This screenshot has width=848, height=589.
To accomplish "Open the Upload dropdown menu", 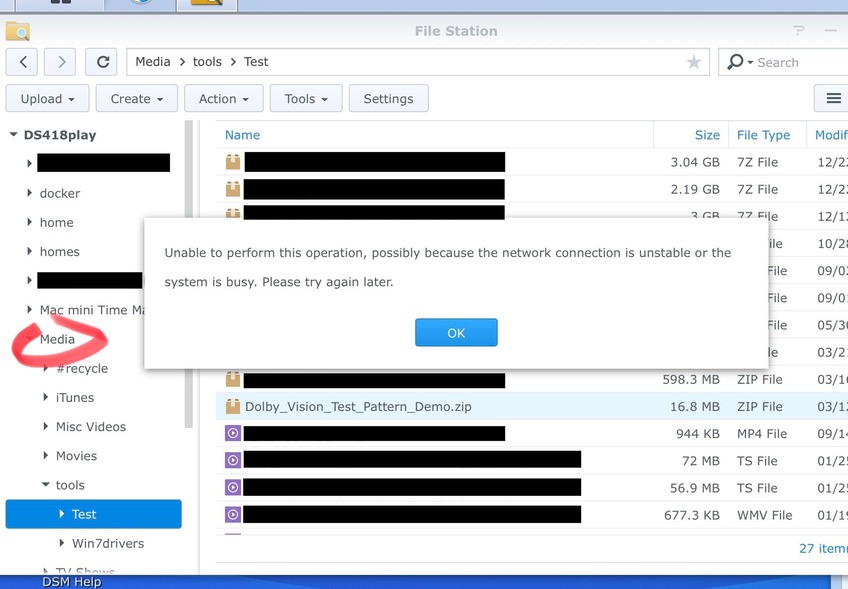I will [x=48, y=98].
